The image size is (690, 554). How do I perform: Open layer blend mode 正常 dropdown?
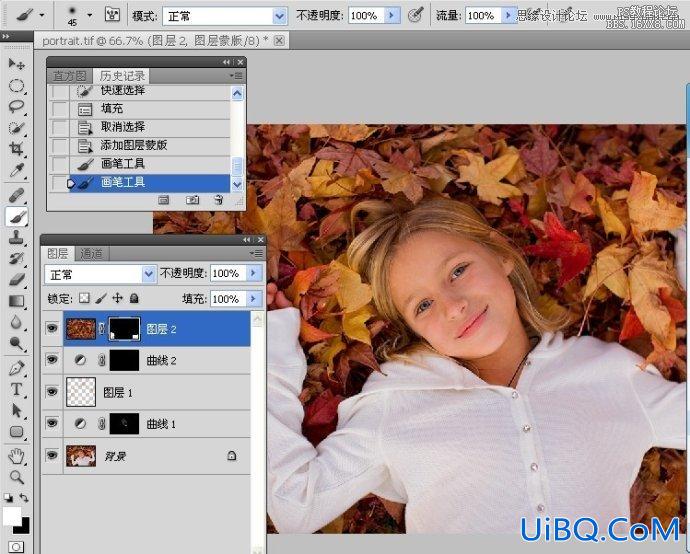pos(149,274)
